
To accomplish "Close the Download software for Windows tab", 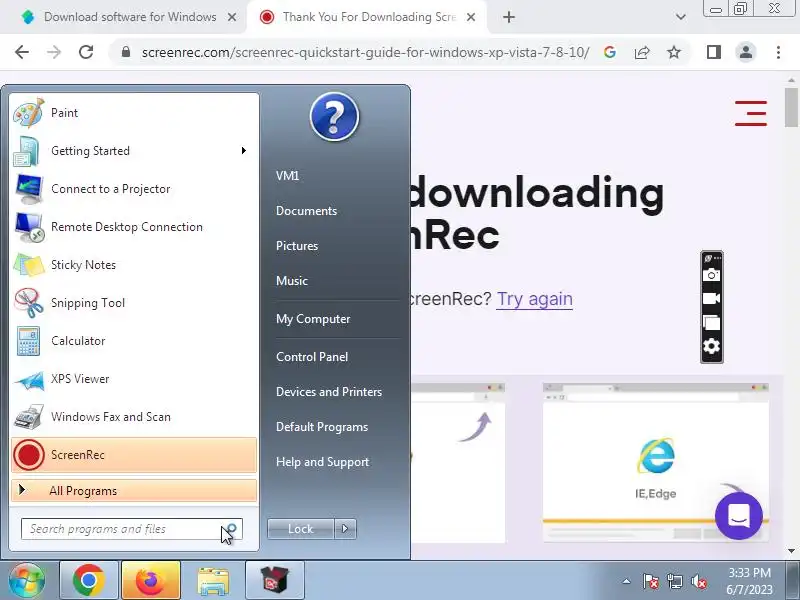I will pos(232,17).
